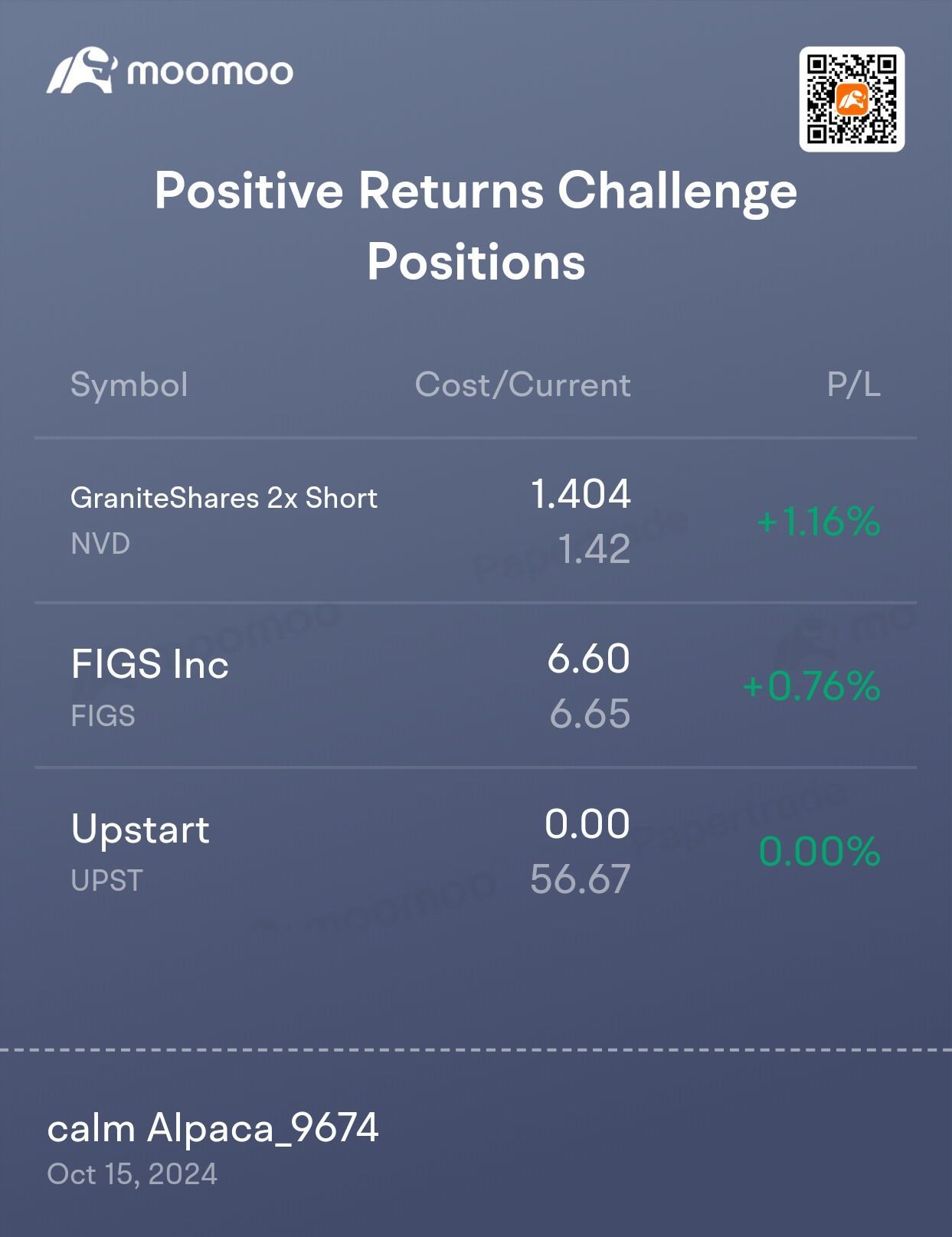The width and height of the screenshot is (952, 1237).
Task: Click the QR code image
Action: pyautogui.click(x=852, y=100)
